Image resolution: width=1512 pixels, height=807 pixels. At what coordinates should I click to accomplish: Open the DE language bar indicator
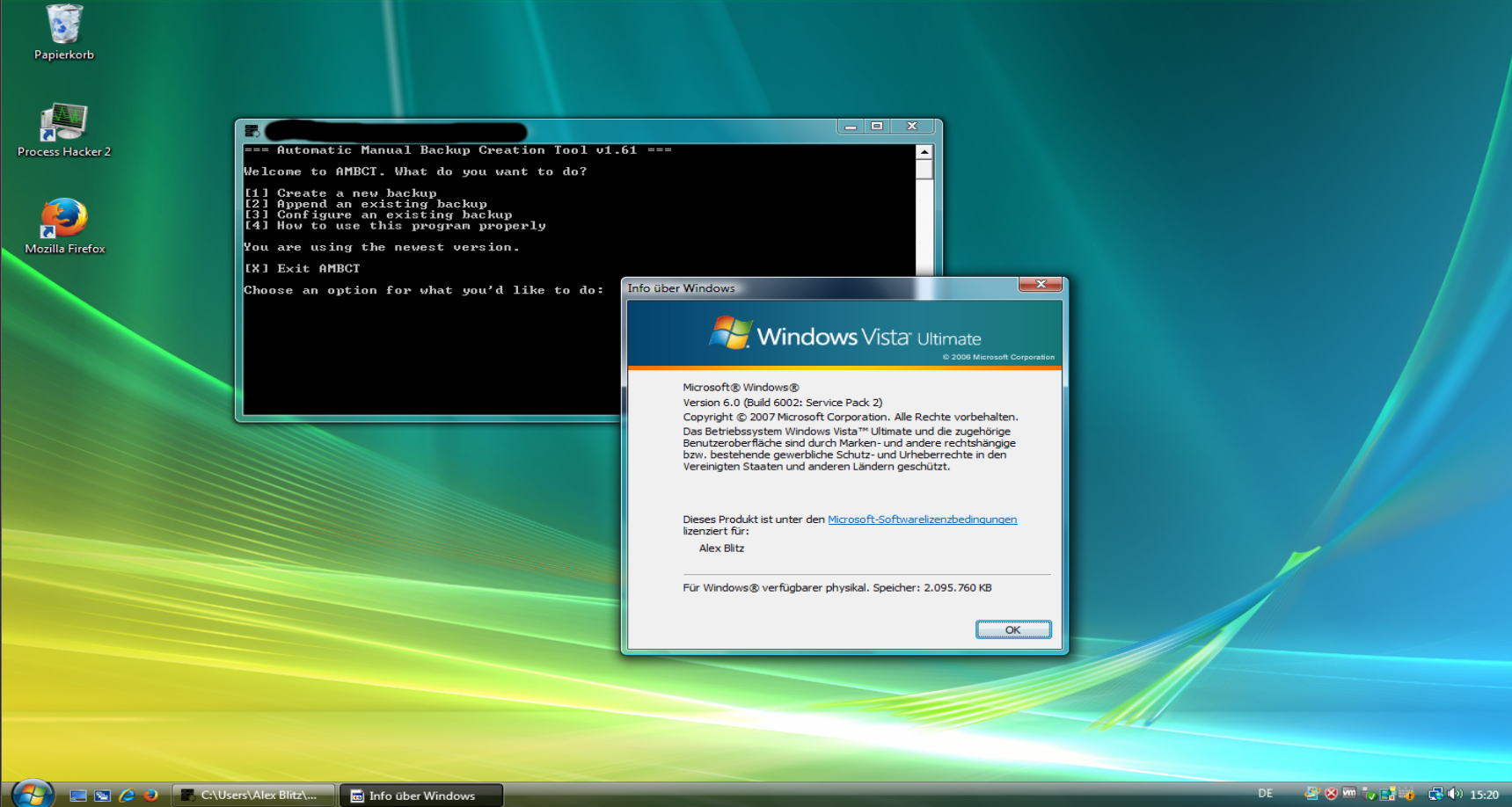(1265, 794)
